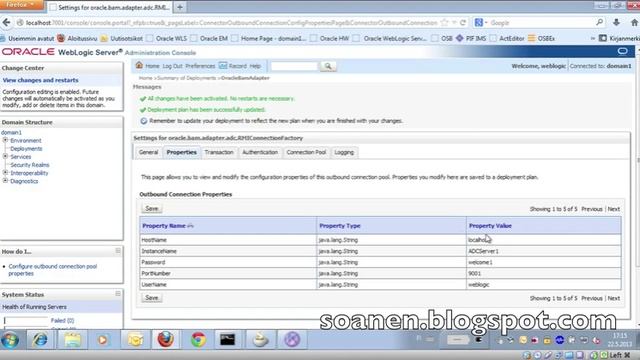The height and width of the screenshot is (360, 640).
Task: Click Summary of Deployments breadcrumb
Action: [x=187, y=78]
